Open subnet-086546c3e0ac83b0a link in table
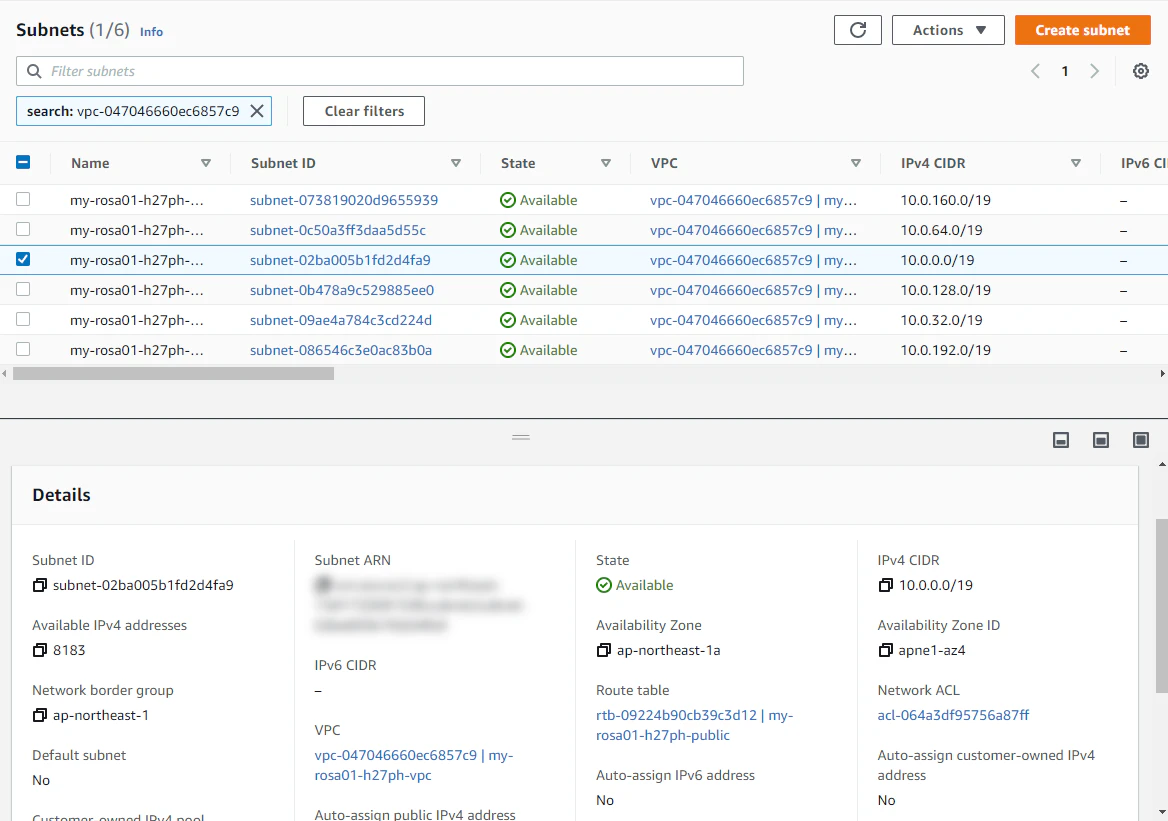The image size is (1168, 821). (340, 350)
